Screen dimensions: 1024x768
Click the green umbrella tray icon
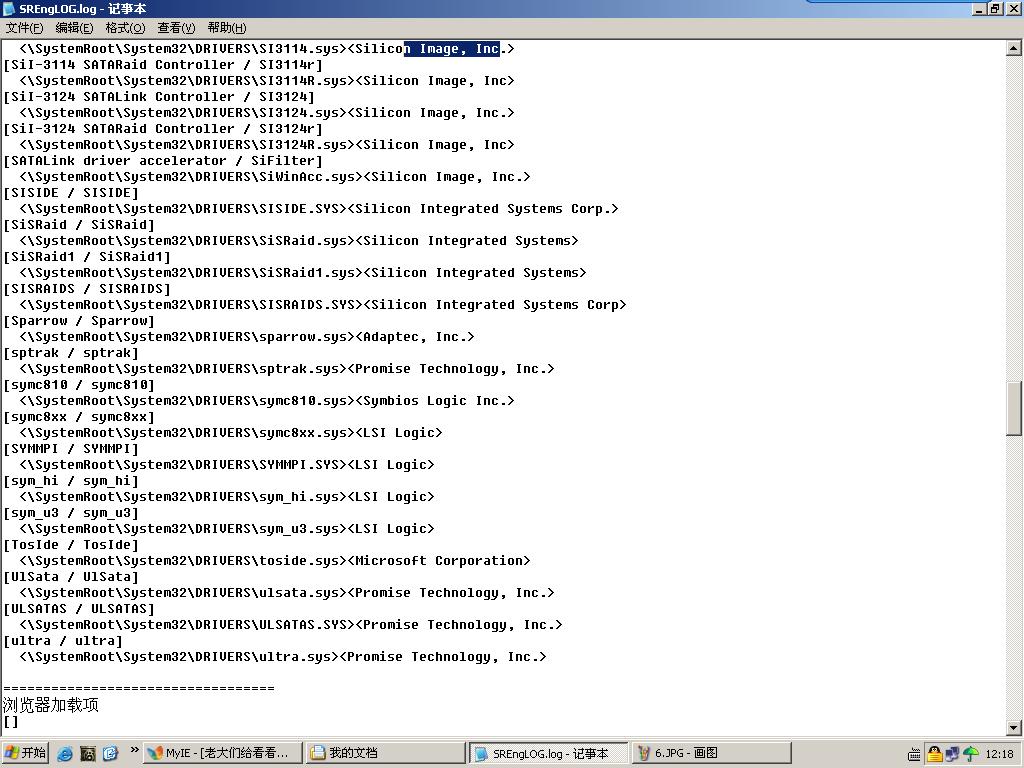point(971,754)
